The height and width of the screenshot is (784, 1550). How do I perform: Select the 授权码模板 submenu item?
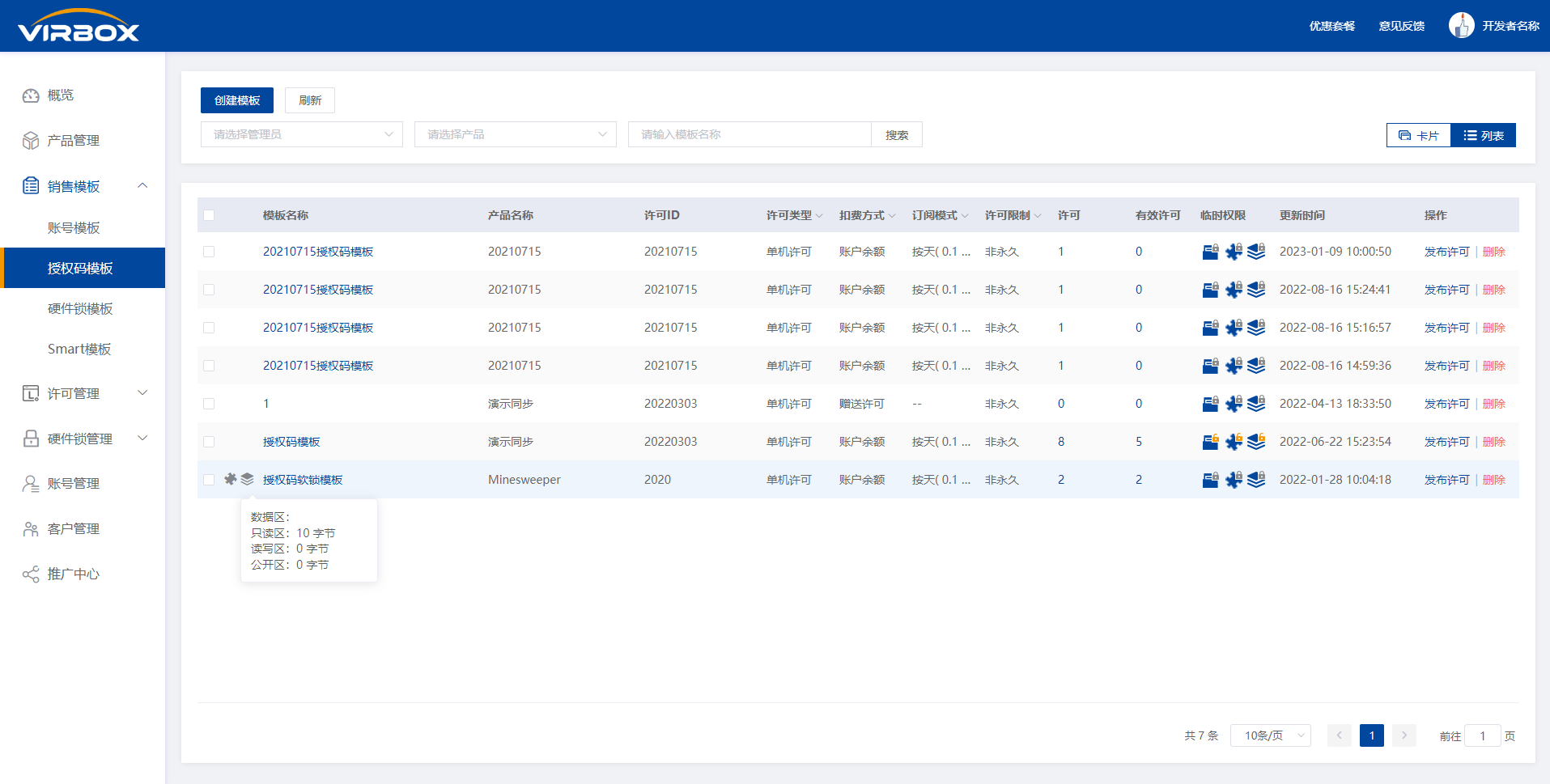coord(83,268)
